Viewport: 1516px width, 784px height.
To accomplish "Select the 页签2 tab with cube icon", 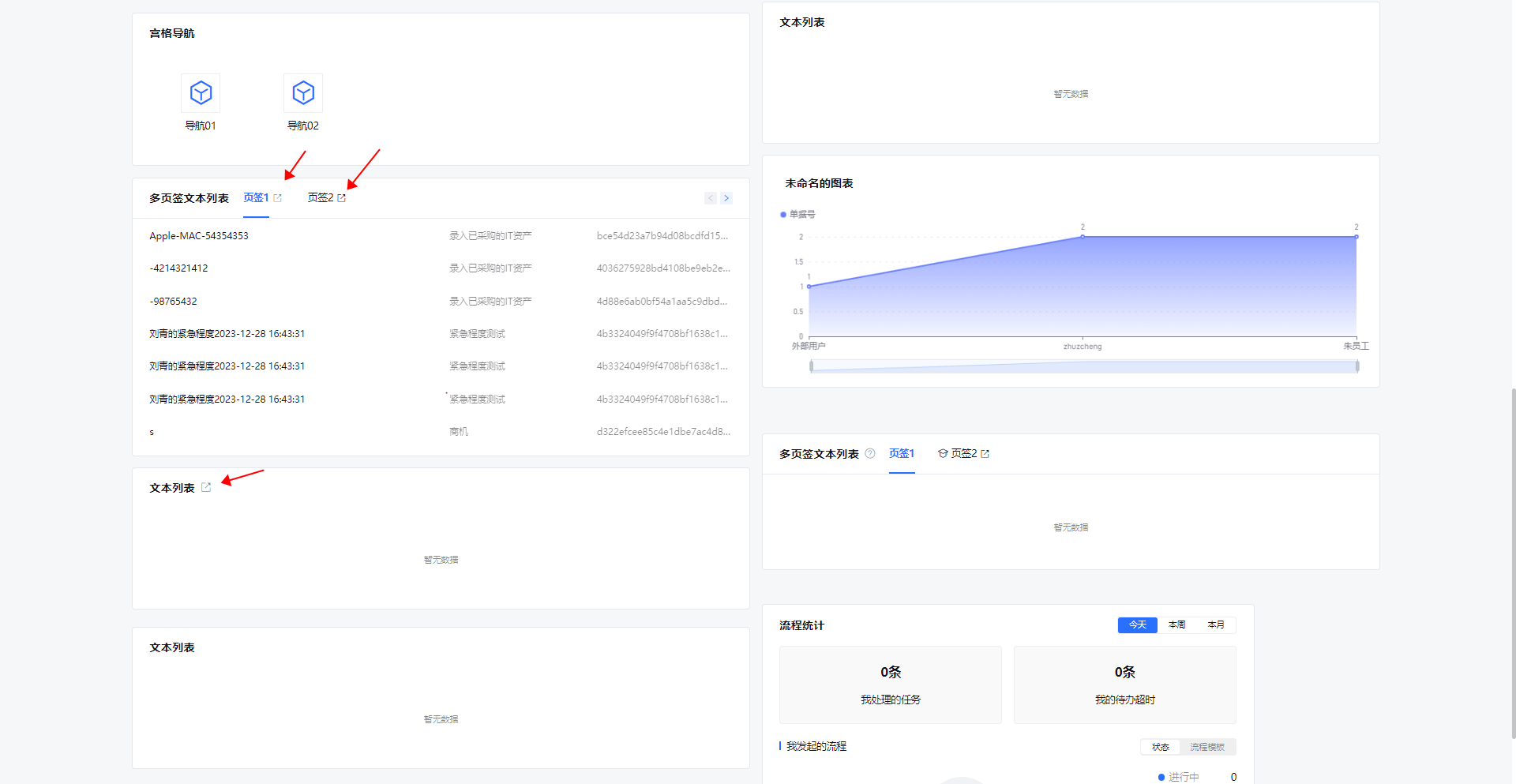I will tap(964, 453).
